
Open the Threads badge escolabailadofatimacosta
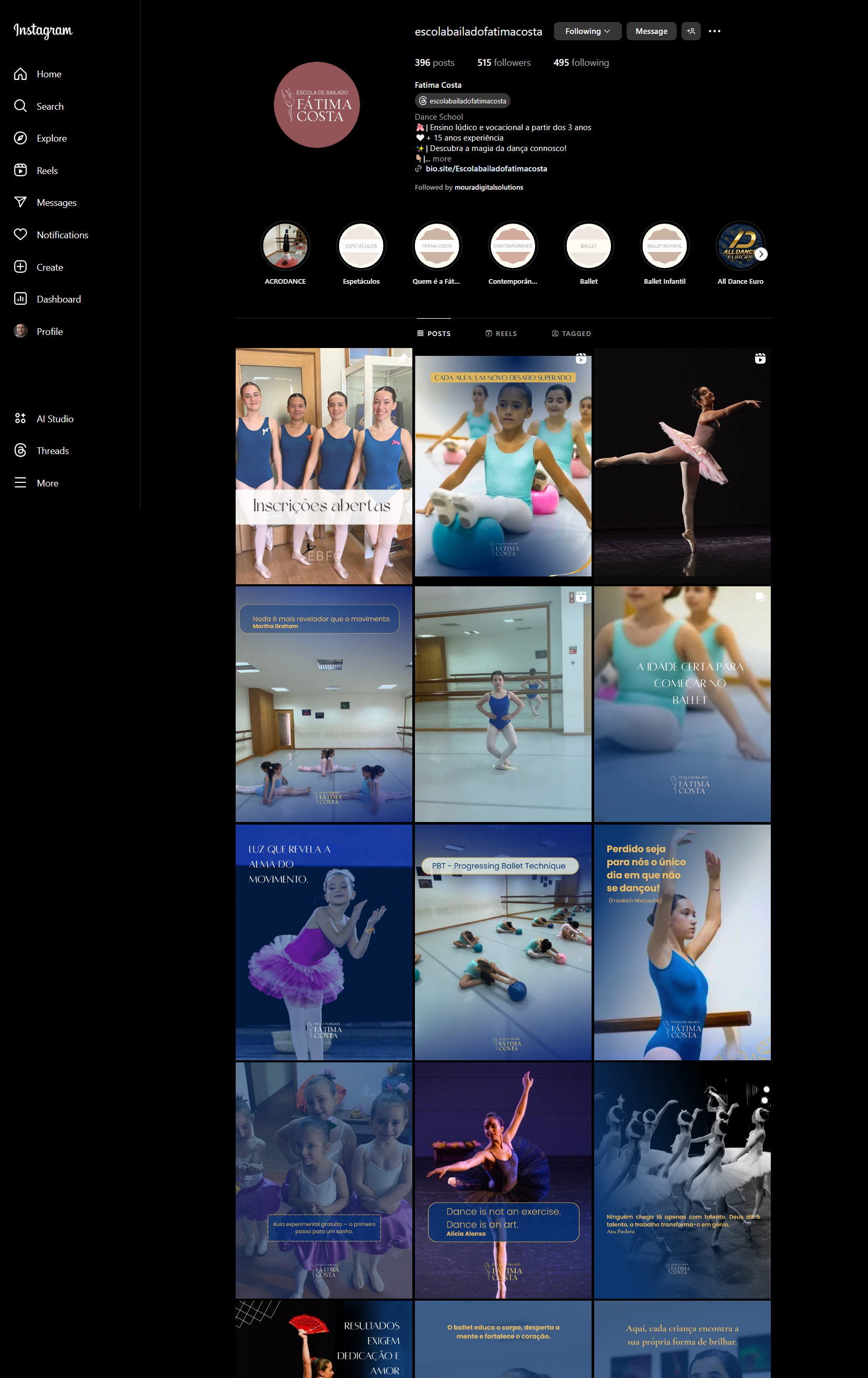click(x=462, y=101)
